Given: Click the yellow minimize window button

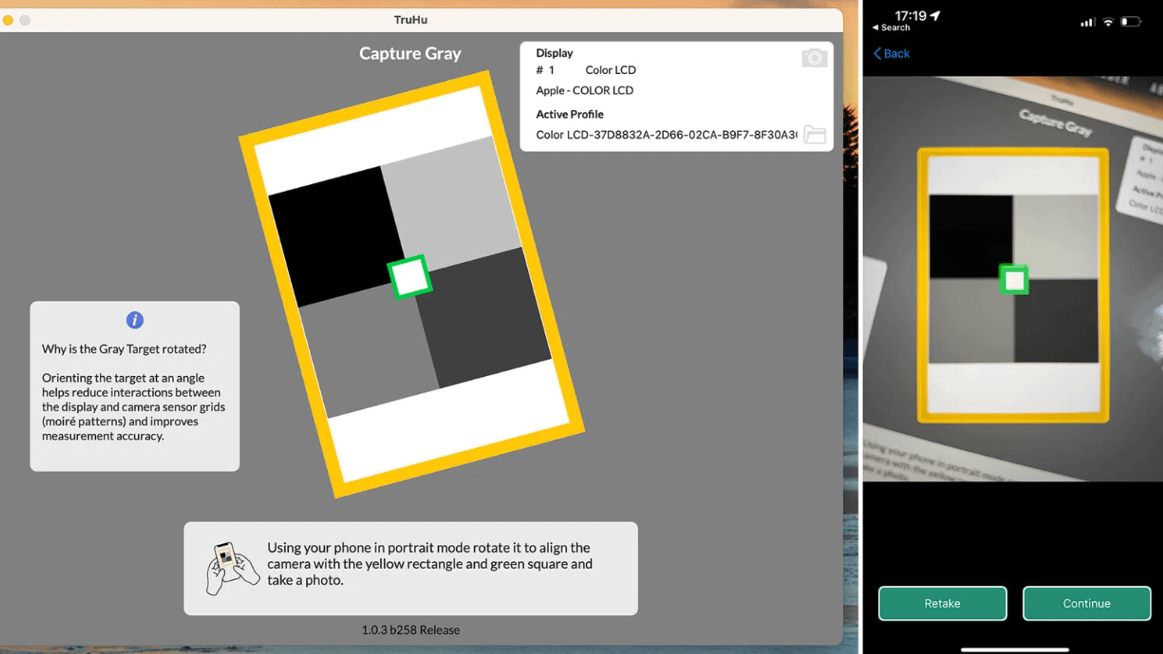Looking at the screenshot, I should 8,20.
